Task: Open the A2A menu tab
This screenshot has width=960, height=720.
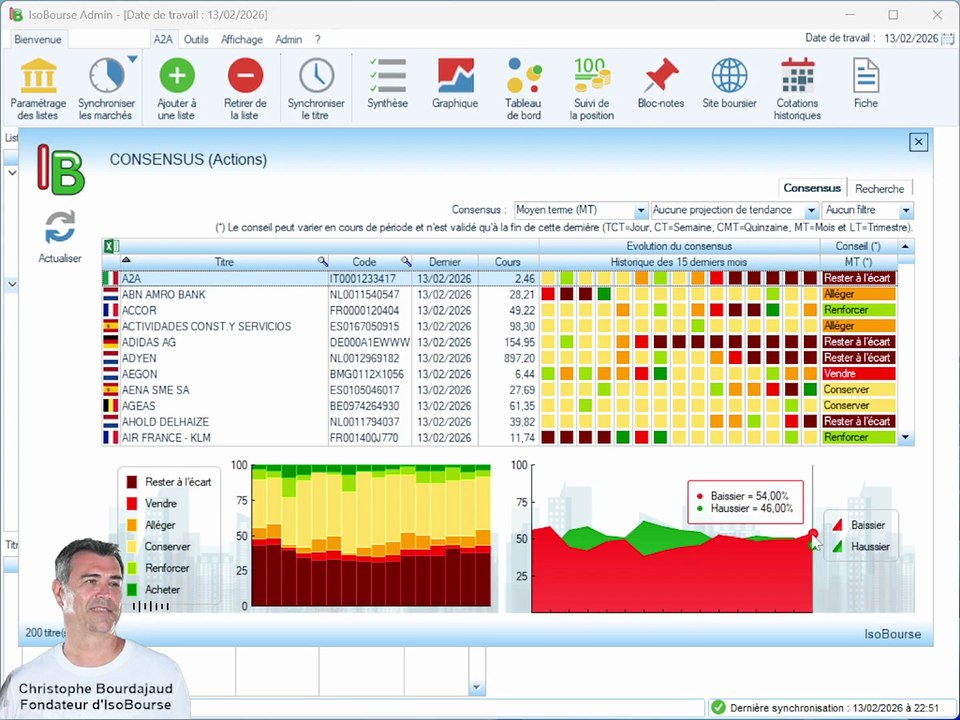Action: point(163,39)
